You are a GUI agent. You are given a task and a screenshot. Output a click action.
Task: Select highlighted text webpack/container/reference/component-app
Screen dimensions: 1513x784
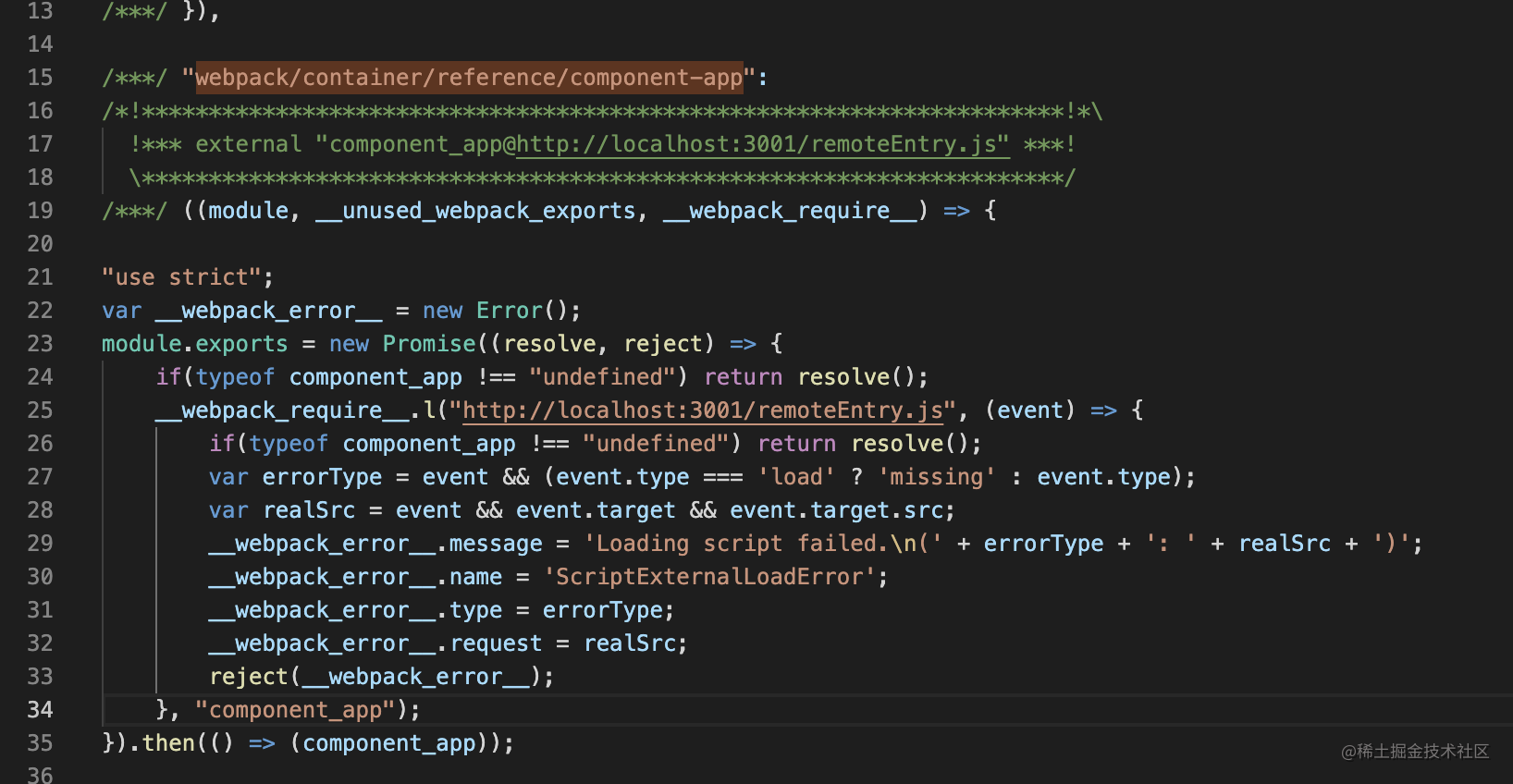pos(469,78)
